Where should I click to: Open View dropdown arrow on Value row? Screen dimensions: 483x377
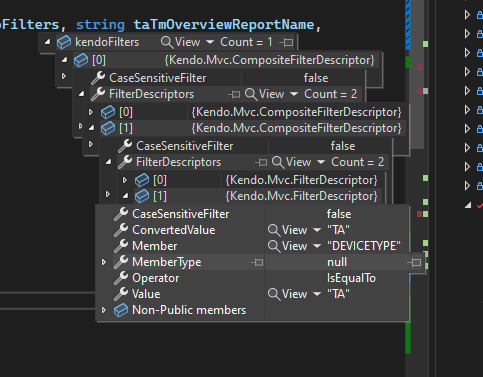point(317,294)
